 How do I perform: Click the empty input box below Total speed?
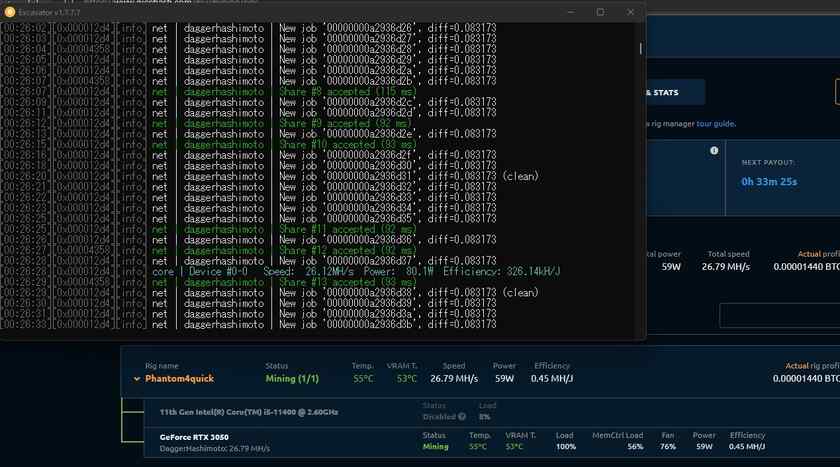[x=779, y=315]
